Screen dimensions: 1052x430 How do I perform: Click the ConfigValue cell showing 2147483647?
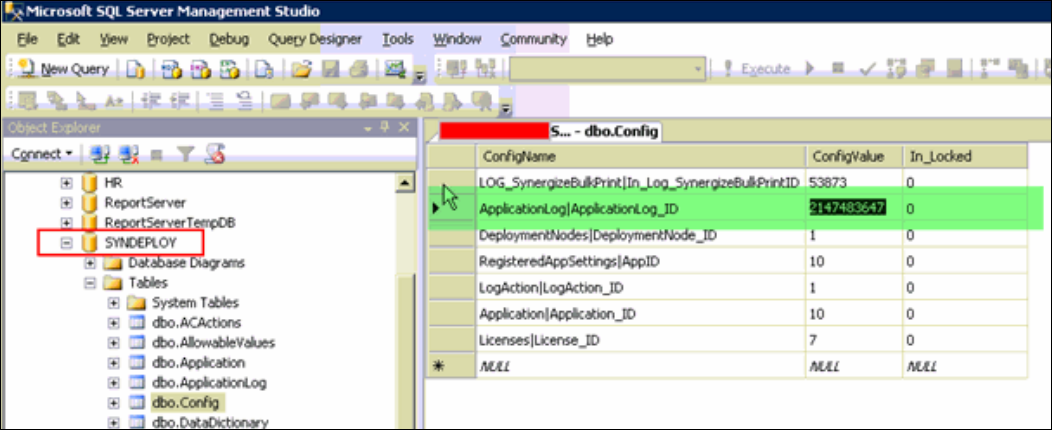847,208
